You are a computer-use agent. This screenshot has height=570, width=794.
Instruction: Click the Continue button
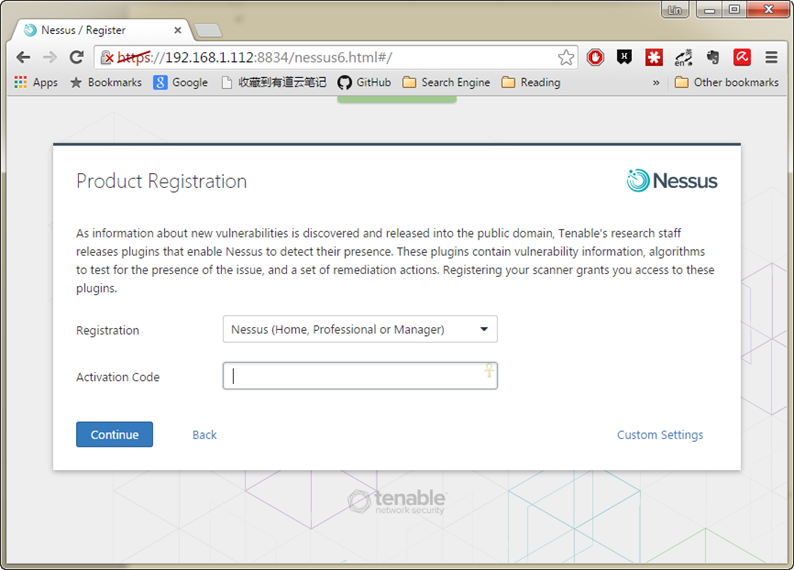point(114,434)
